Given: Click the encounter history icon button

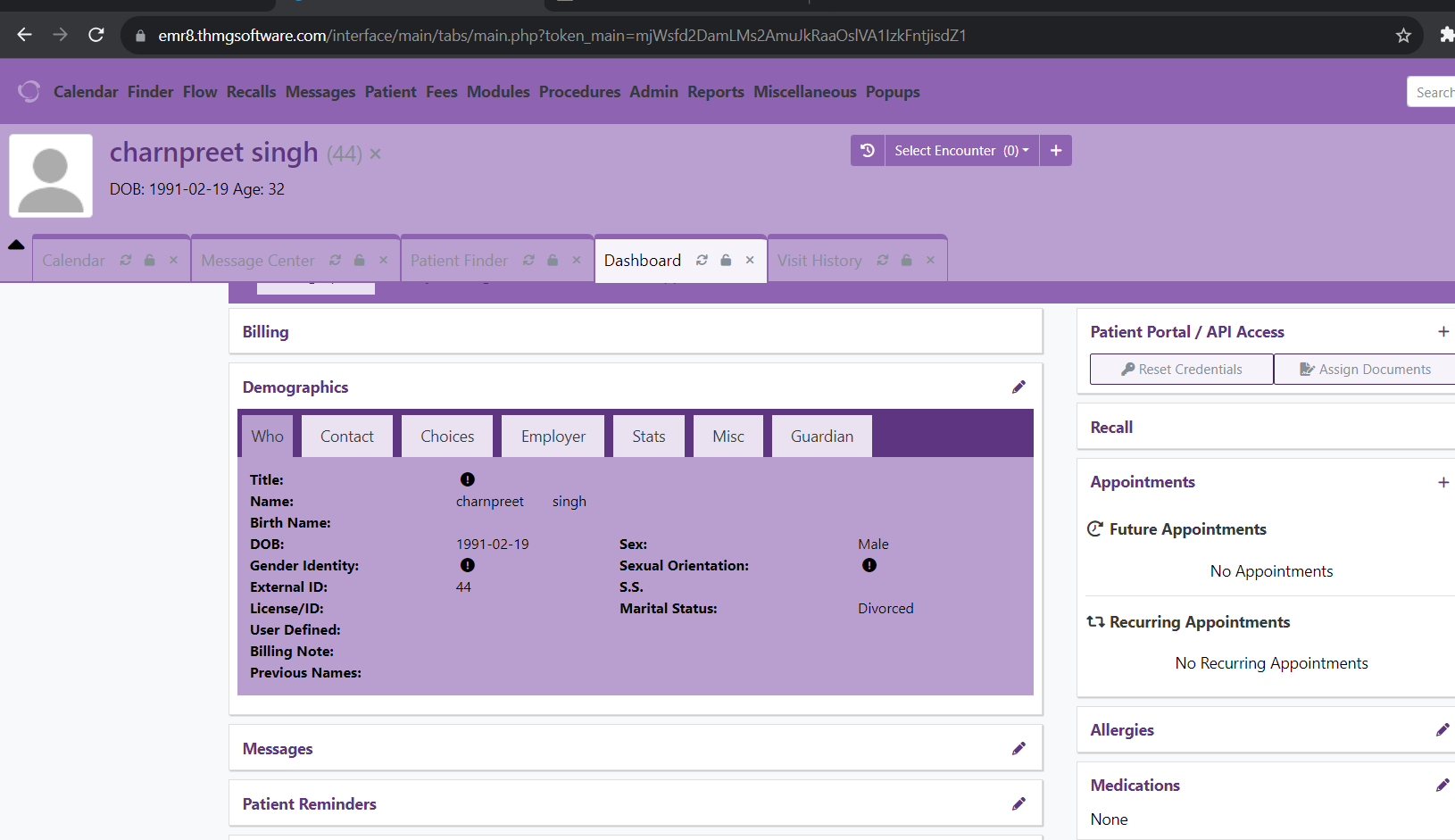Looking at the screenshot, I should [867, 151].
